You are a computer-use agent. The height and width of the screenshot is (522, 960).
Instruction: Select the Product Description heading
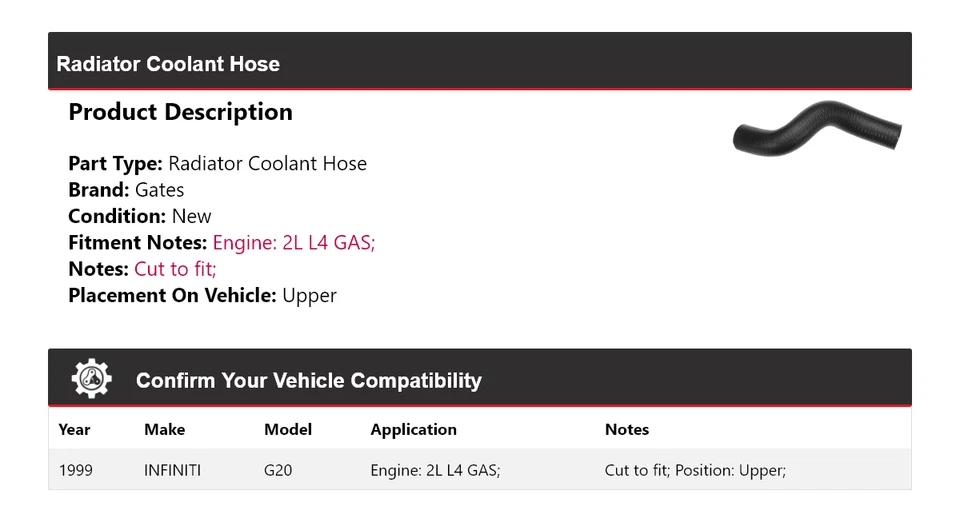tap(180, 112)
